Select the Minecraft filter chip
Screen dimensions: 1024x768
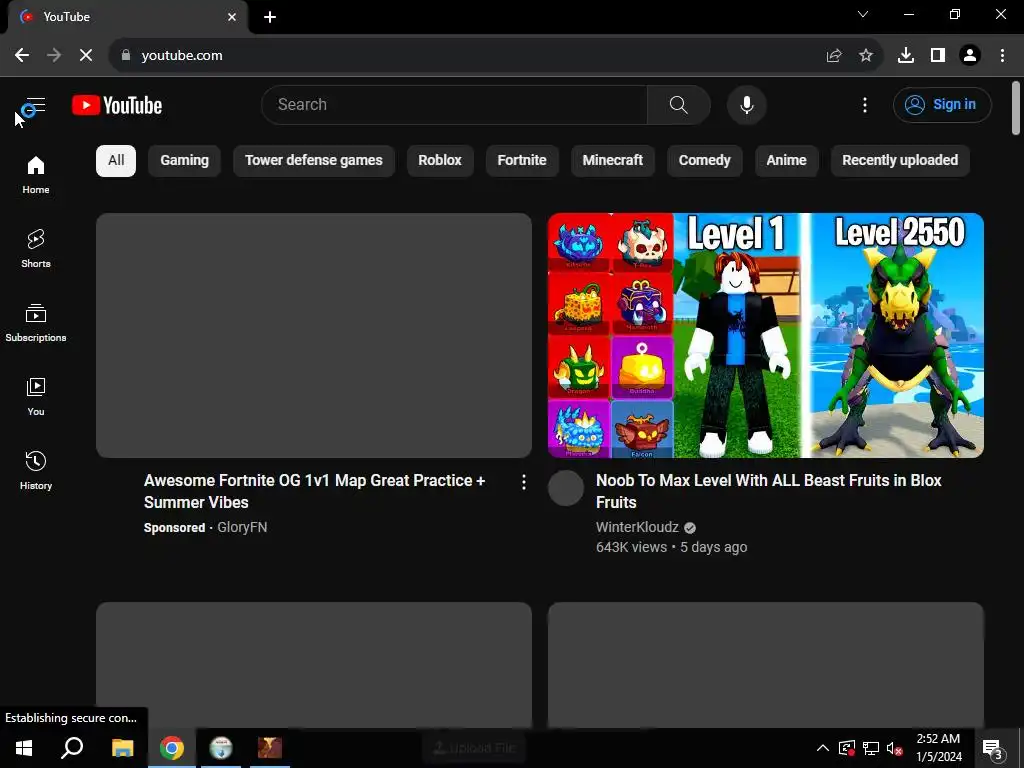tap(613, 161)
